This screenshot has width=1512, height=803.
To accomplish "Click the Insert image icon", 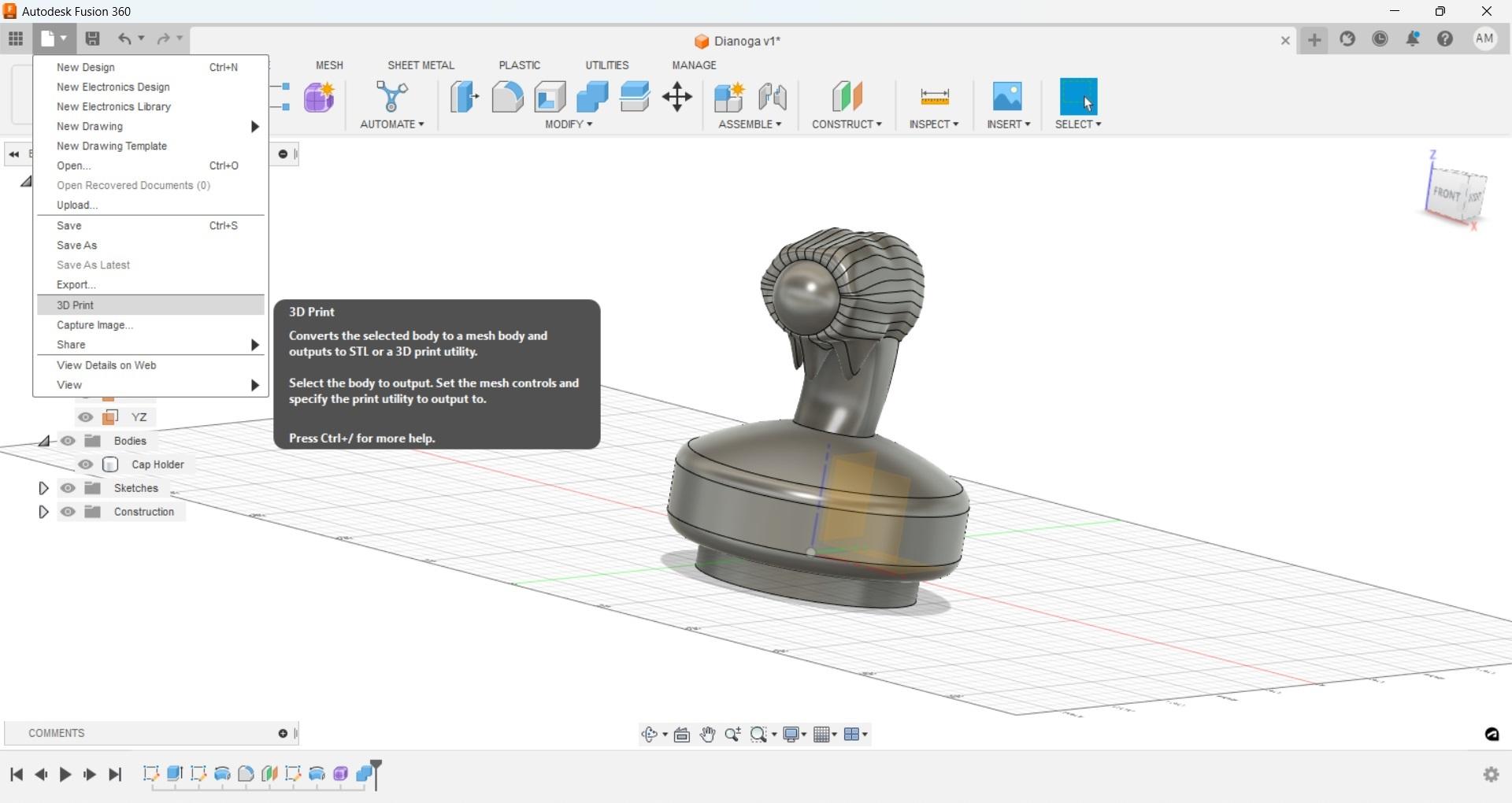I will 1007,97.
